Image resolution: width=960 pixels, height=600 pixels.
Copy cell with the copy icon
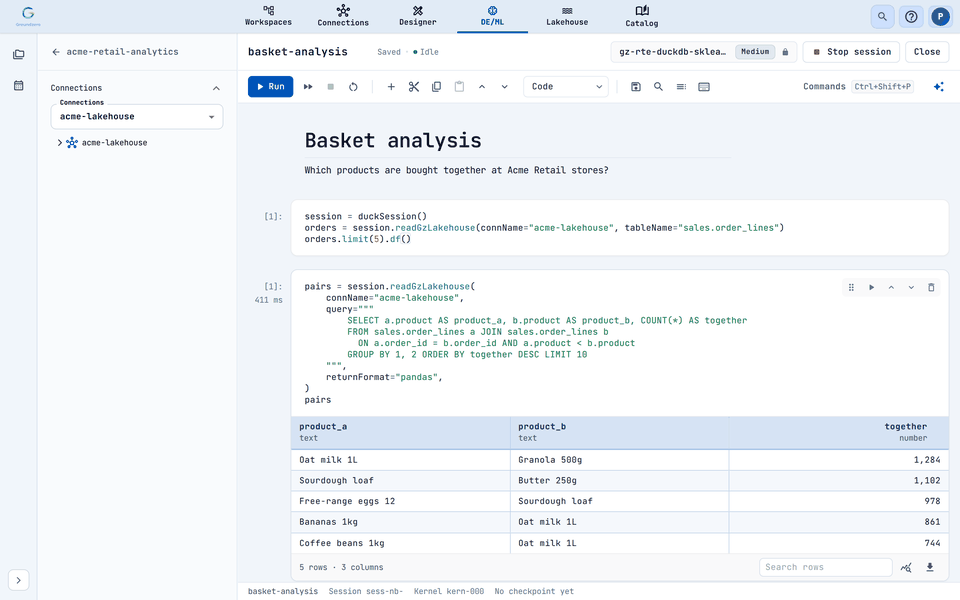(x=437, y=87)
